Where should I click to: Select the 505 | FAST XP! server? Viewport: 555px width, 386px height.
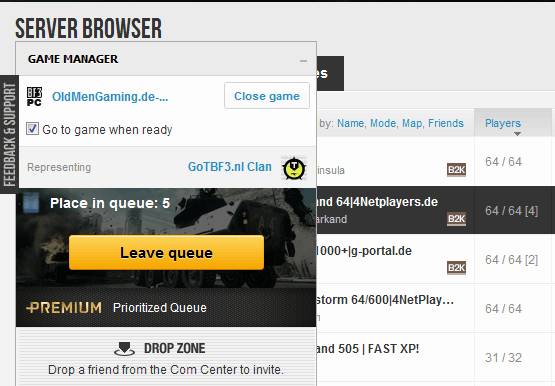436,357
